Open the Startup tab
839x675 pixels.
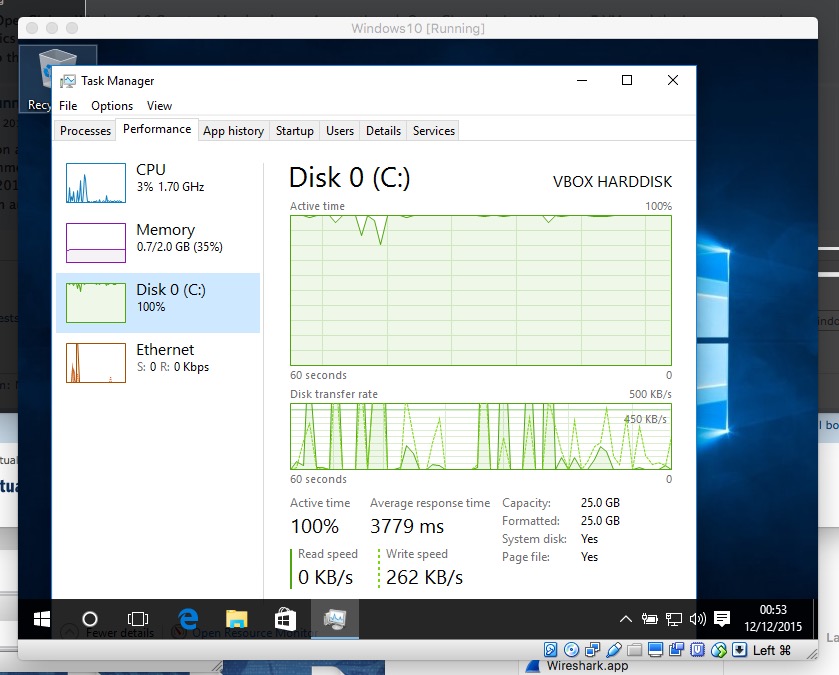[x=294, y=131]
